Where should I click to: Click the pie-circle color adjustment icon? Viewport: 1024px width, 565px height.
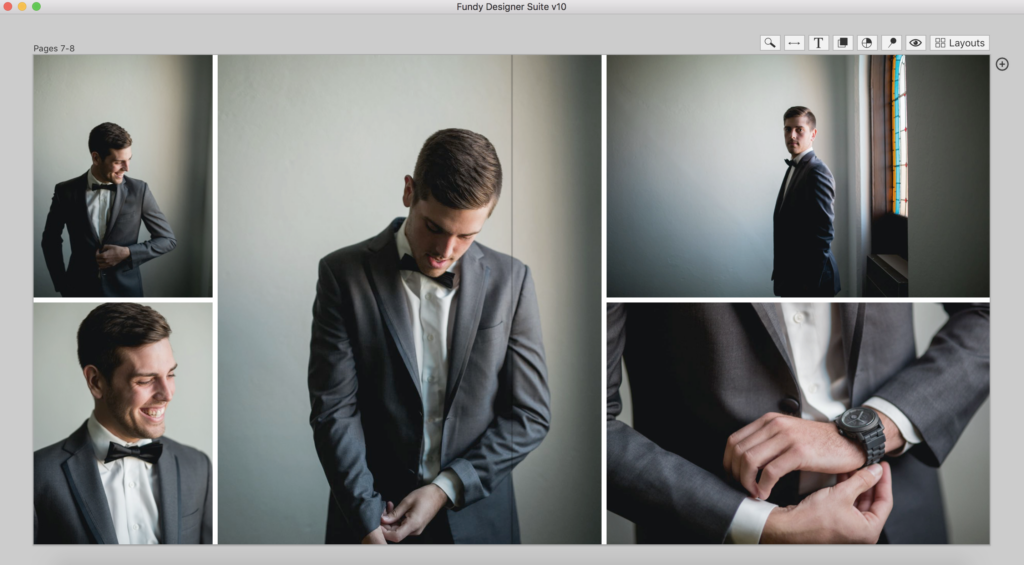(867, 43)
